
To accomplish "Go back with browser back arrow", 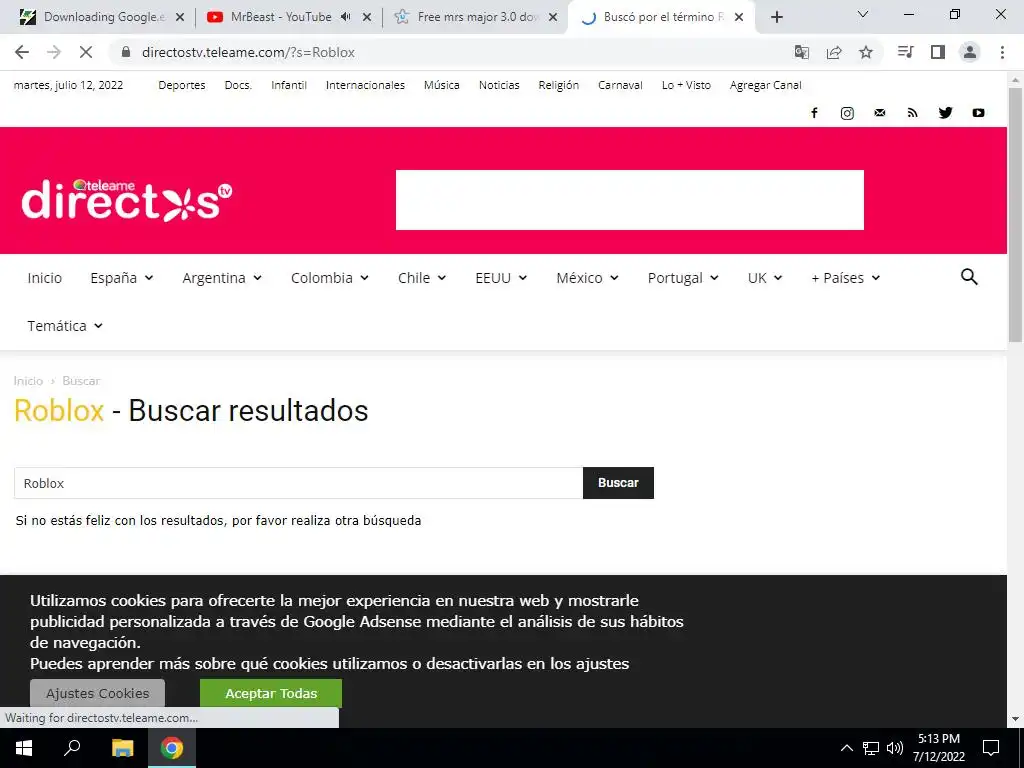I will (22, 52).
